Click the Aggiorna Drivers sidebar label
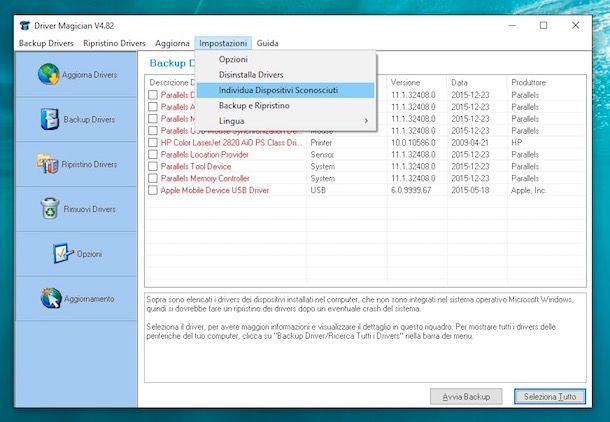The width and height of the screenshot is (610, 422). tap(89, 75)
